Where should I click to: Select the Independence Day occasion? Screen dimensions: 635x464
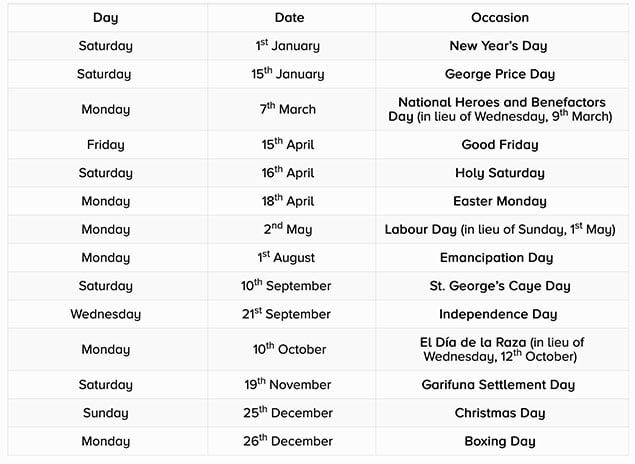coord(499,314)
